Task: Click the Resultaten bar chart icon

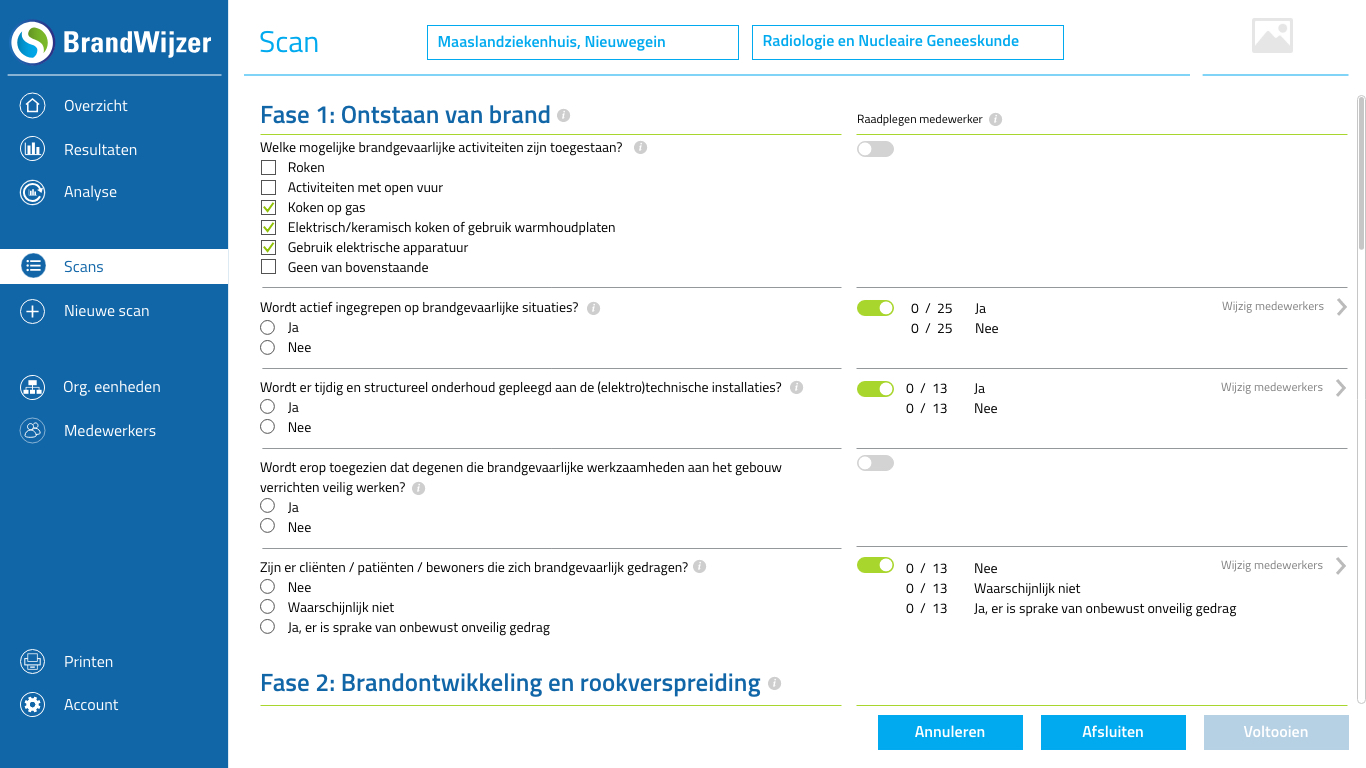Action: coord(33,150)
